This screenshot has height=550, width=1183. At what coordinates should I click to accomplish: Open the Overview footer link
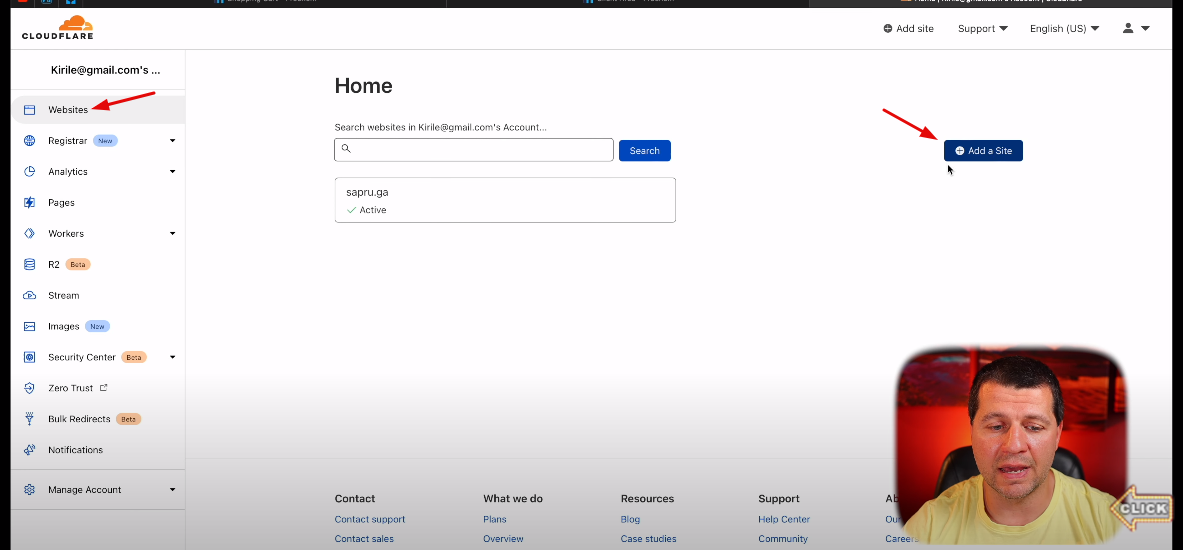pyautogui.click(x=503, y=539)
